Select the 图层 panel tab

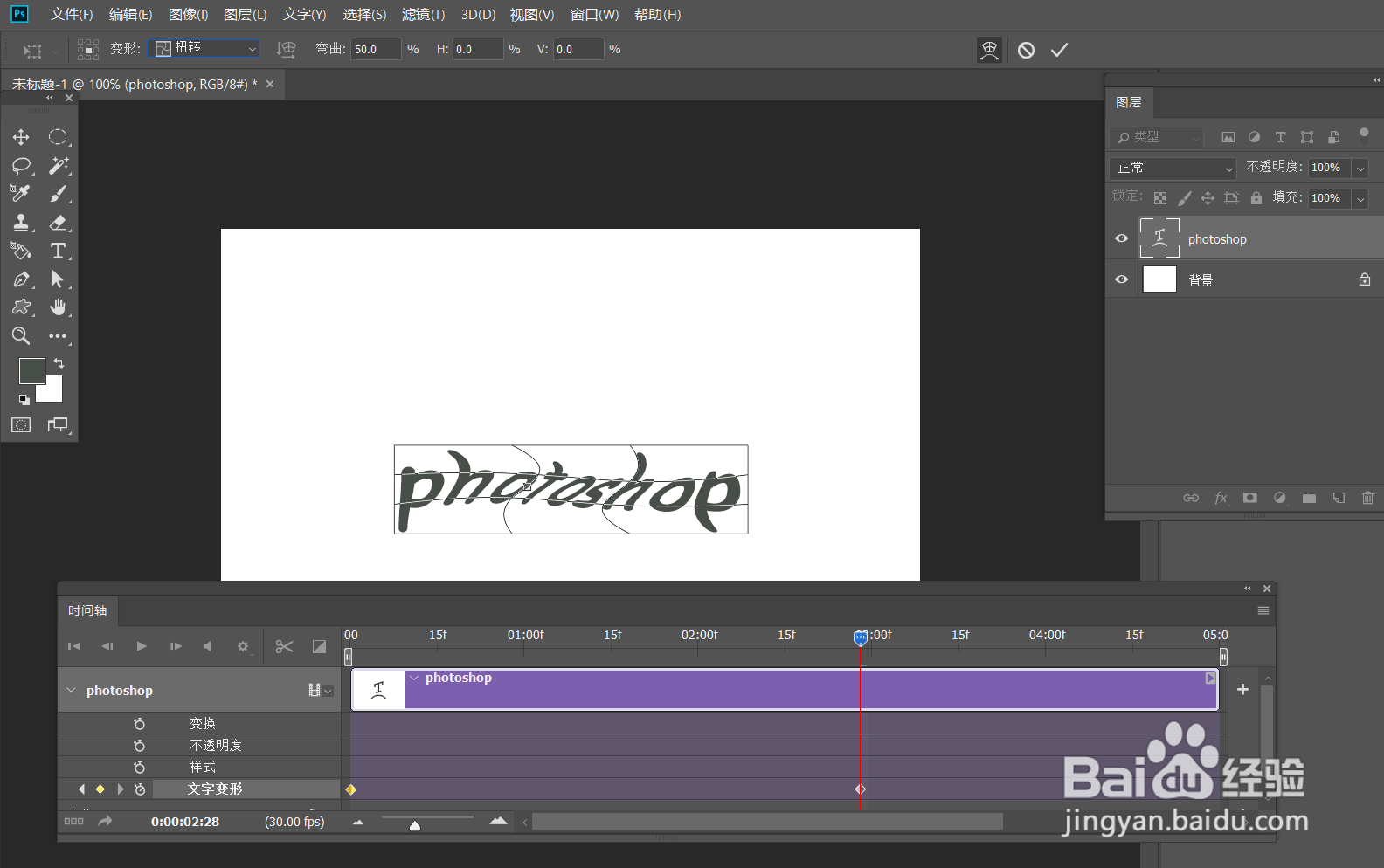pos(1129,103)
